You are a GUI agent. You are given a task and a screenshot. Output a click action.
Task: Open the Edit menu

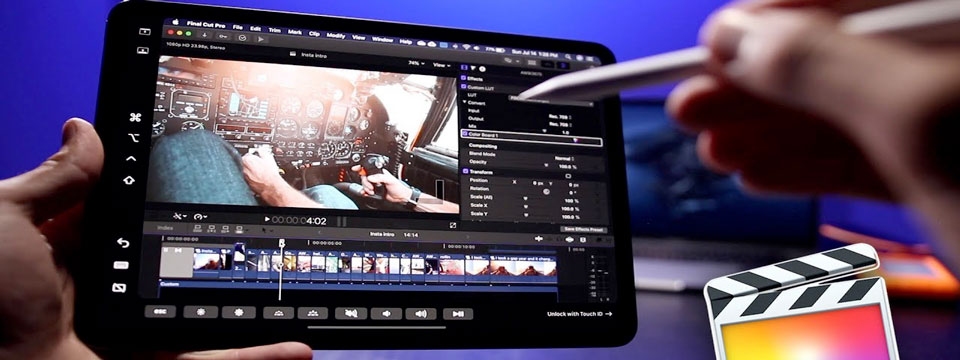coord(255,29)
